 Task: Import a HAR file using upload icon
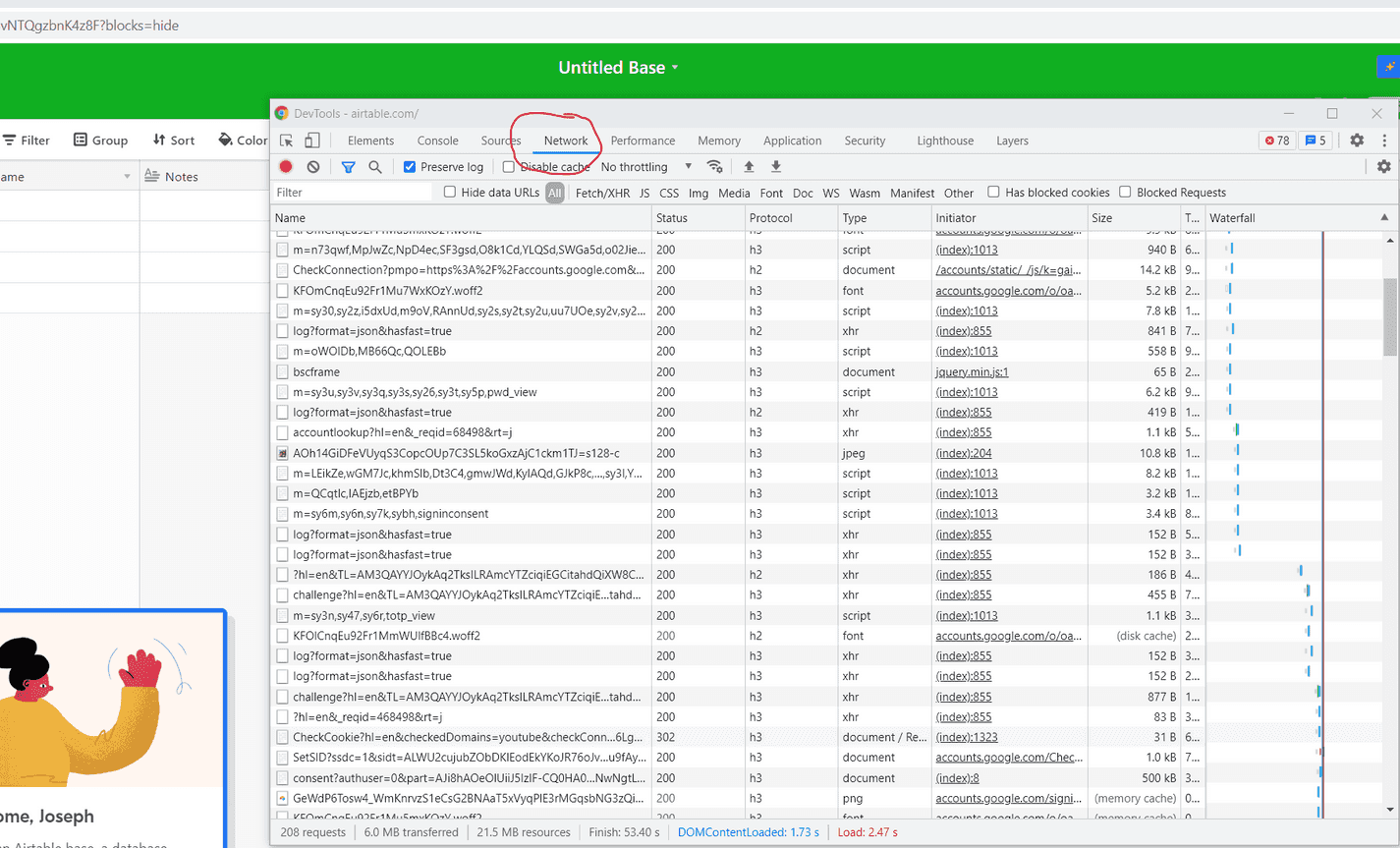(x=749, y=166)
